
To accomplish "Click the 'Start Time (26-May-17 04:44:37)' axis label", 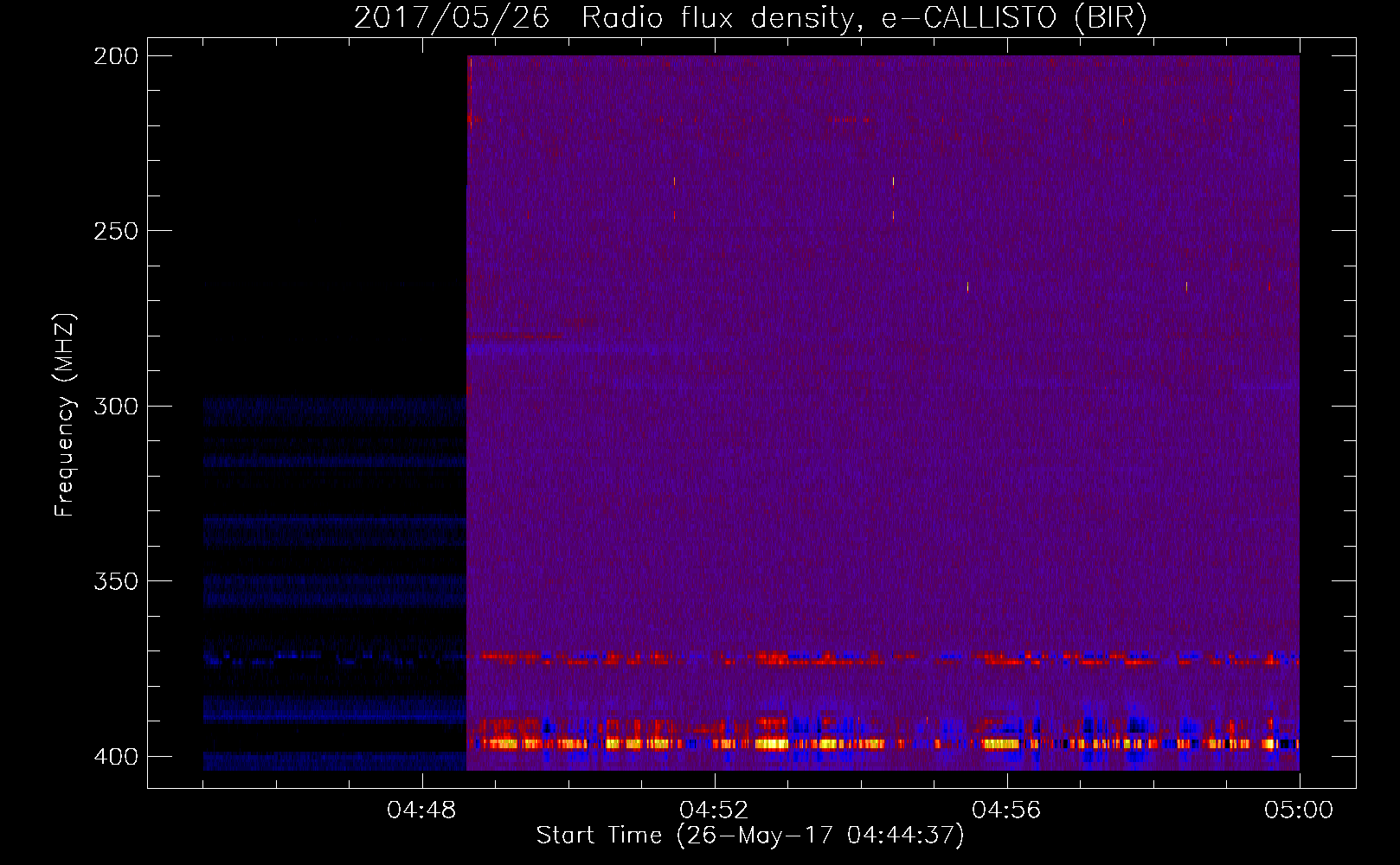I will click(750, 836).
